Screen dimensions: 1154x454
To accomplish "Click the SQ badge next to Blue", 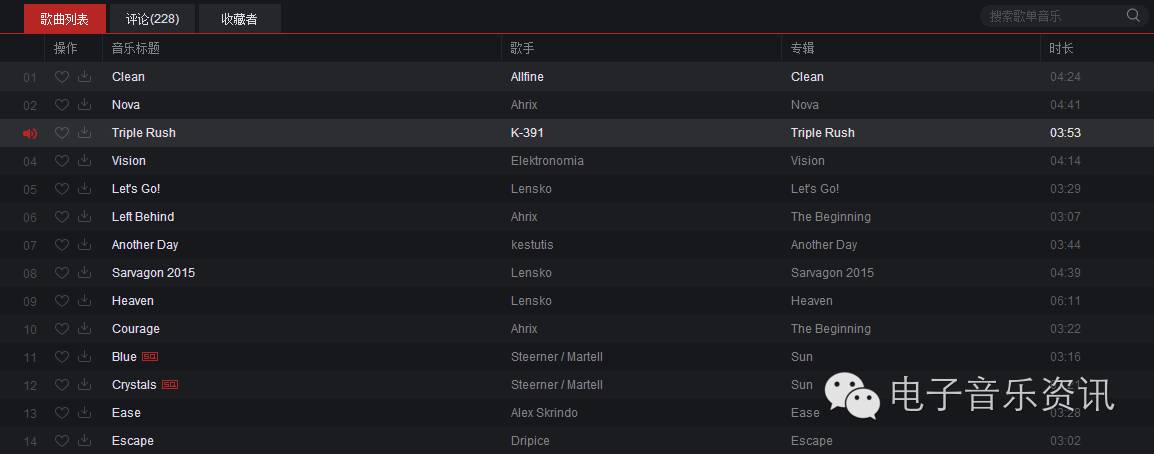I will point(150,357).
